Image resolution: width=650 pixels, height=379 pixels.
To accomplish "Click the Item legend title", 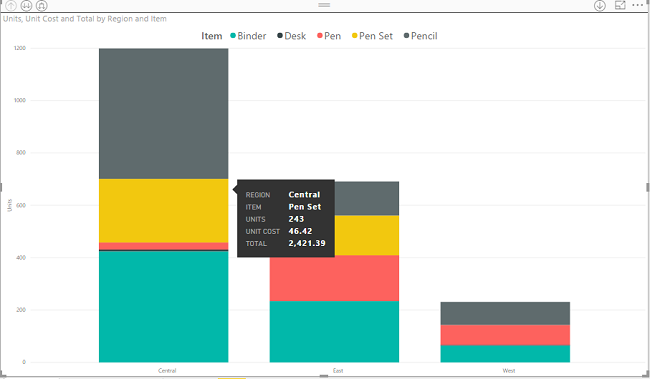I will [x=212, y=36].
